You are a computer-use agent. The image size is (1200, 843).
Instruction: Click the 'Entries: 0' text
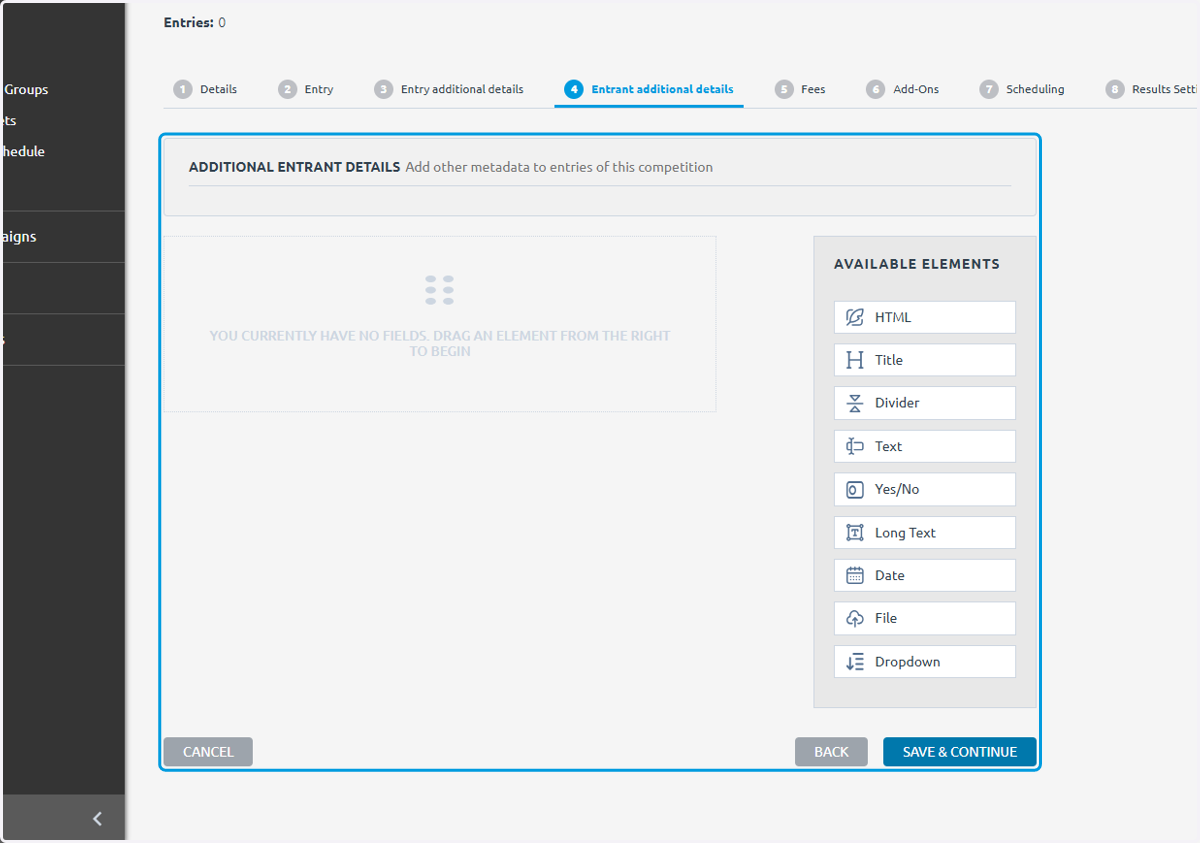point(195,22)
